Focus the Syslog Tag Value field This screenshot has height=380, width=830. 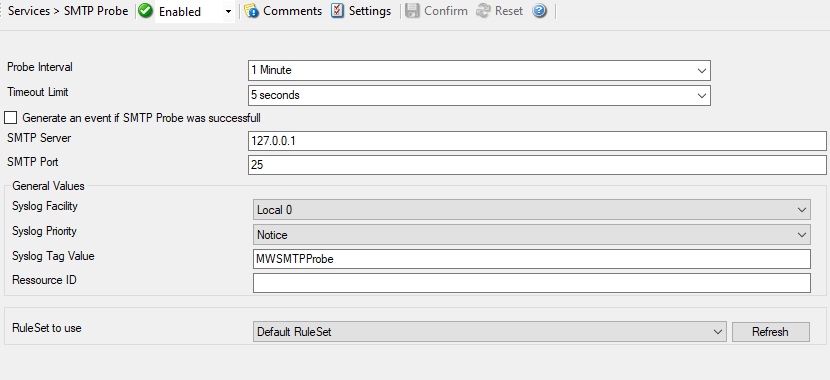coord(531,259)
